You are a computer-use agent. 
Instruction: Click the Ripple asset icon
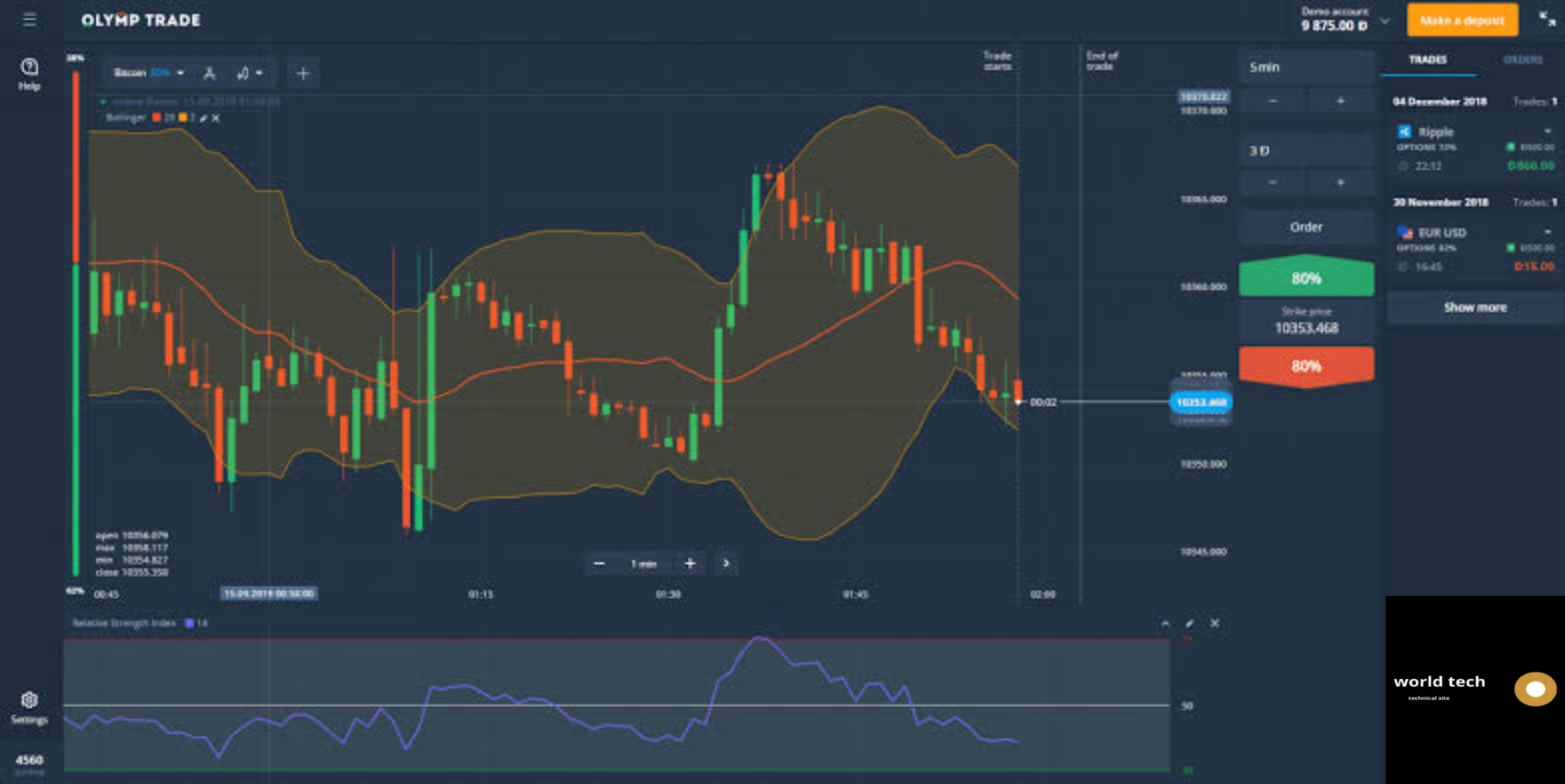(1404, 131)
